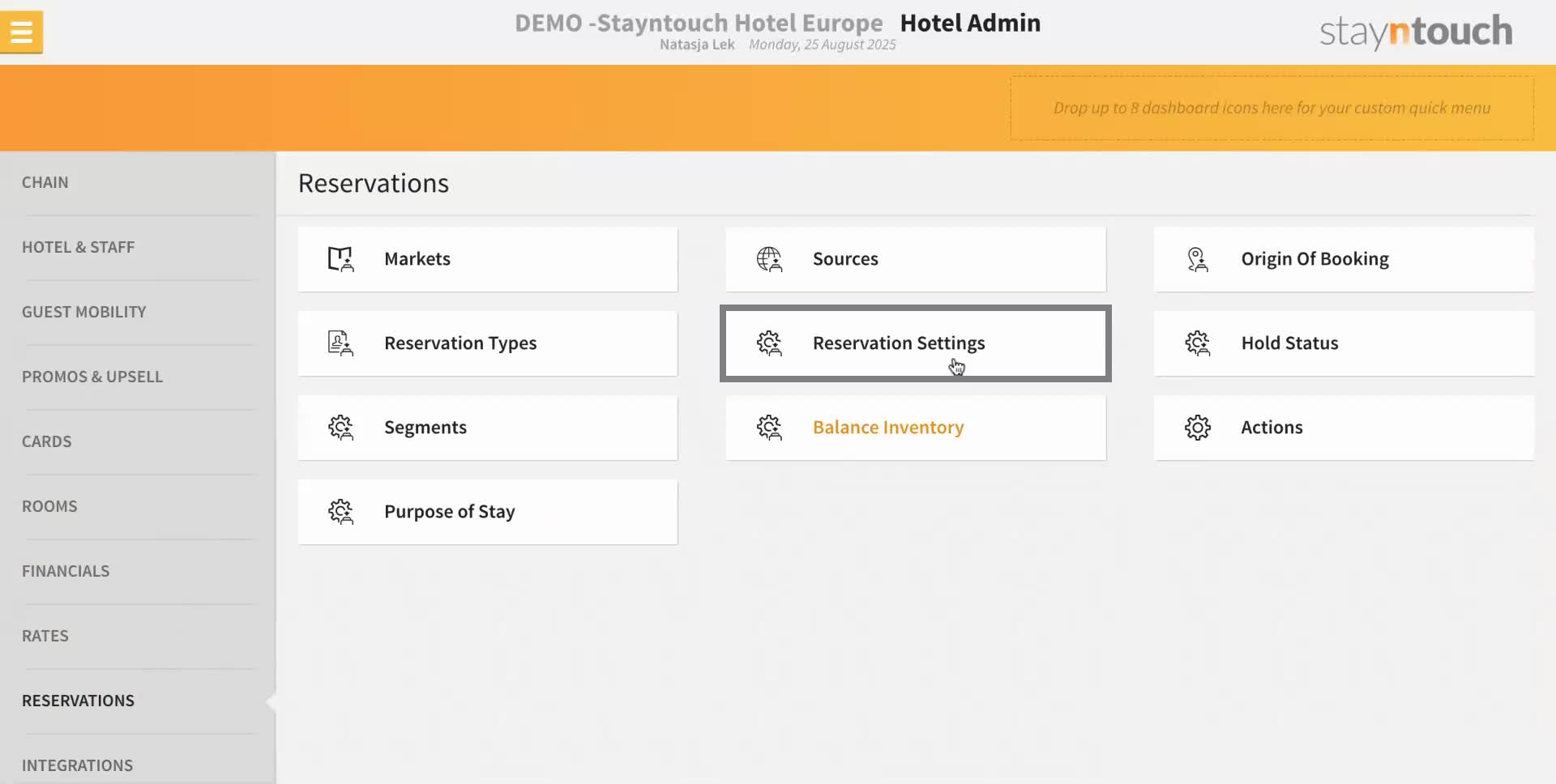Viewport: 1556px width, 784px height.
Task: Click the Purpose of Stay gear icon
Action: pos(340,512)
